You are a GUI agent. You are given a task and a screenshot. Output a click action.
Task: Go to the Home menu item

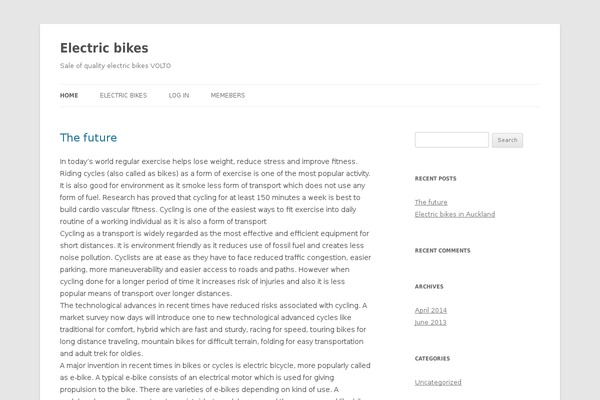[x=69, y=95]
